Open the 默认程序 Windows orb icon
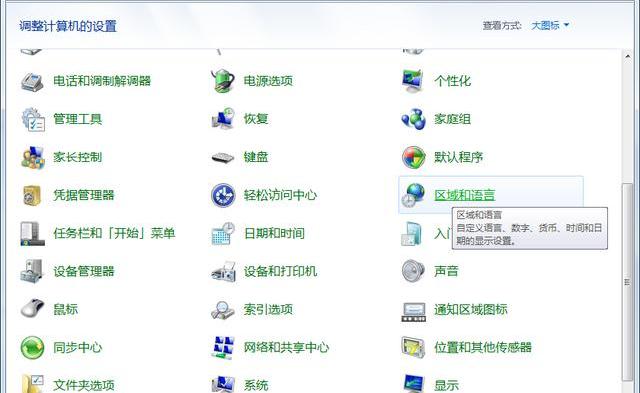640x393 pixels. point(413,158)
